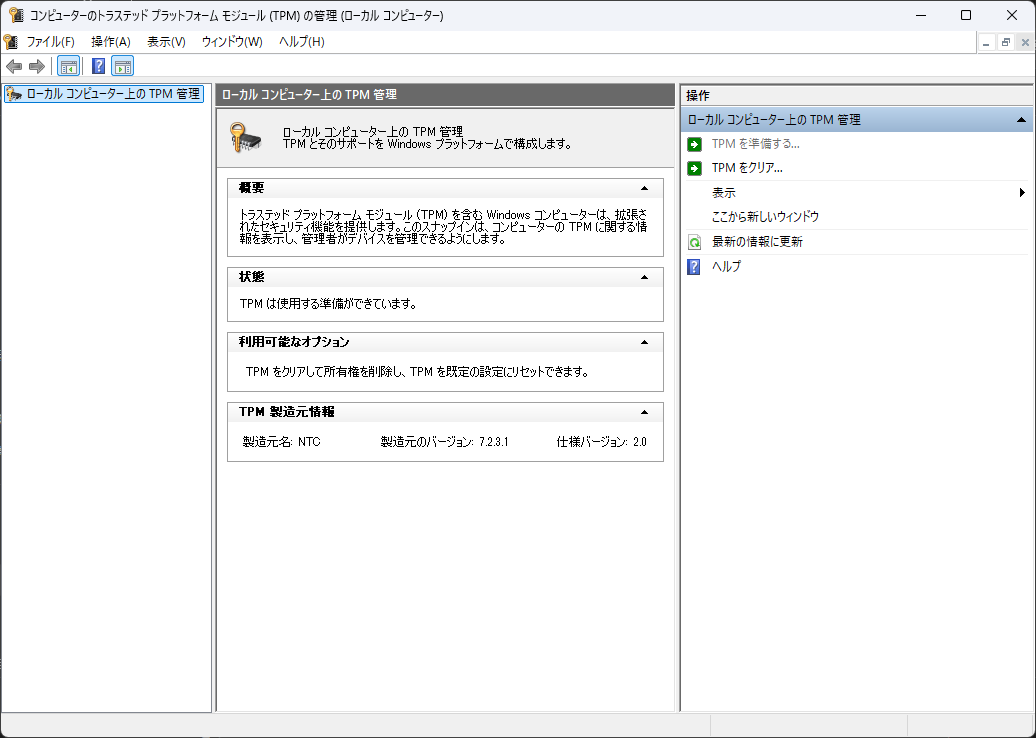This screenshot has height=738, width=1036.
Task: Click the ここから新しいウィンドウ action link
Action: [765, 217]
